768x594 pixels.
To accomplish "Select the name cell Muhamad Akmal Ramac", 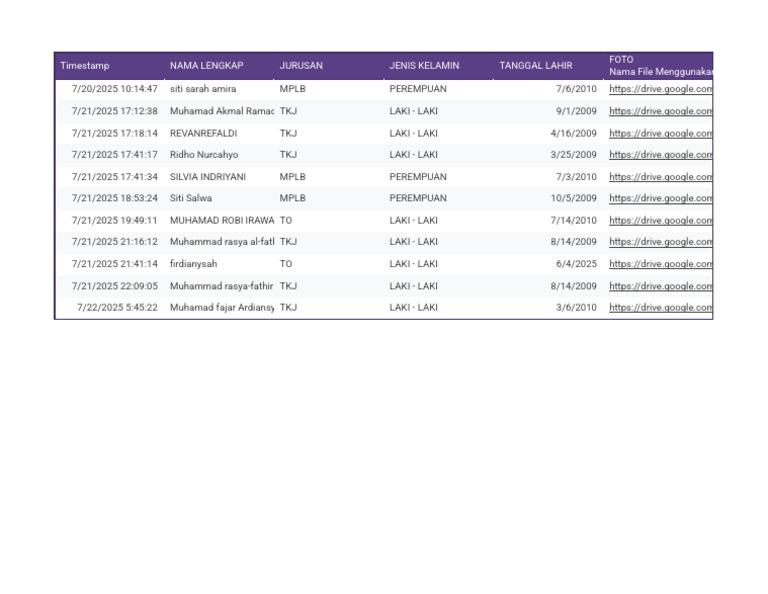I will coord(222,111).
